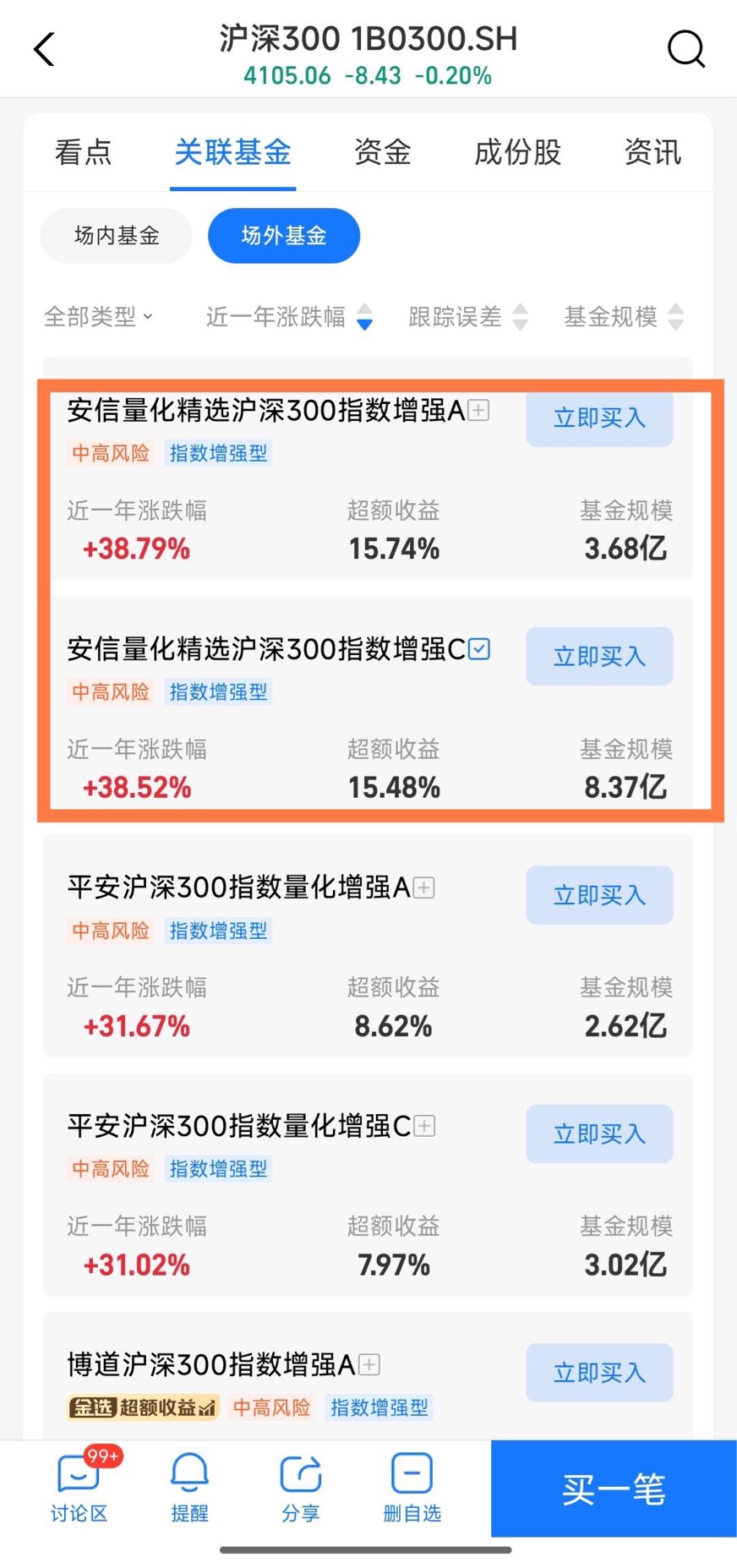Sort by 基金规模 column
The width and height of the screenshot is (737, 1568).
tap(624, 316)
